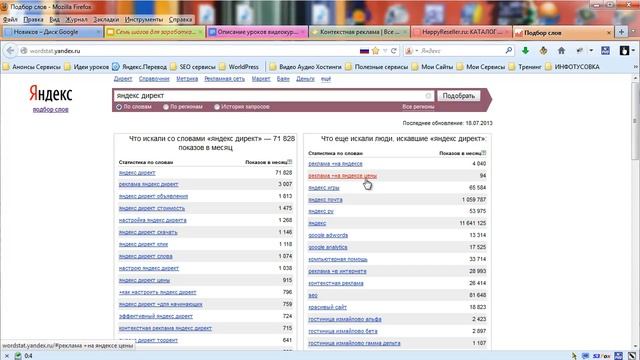640x360 pixels.
Task: Click the blue square extension icon in toolbar
Action: [x=605, y=50]
